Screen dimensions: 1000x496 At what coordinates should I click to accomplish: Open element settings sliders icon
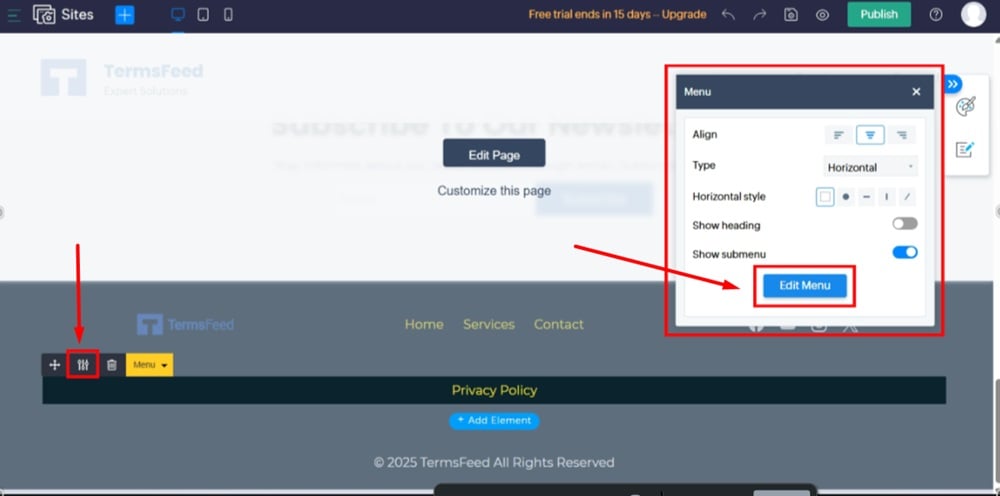(x=83, y=365)
